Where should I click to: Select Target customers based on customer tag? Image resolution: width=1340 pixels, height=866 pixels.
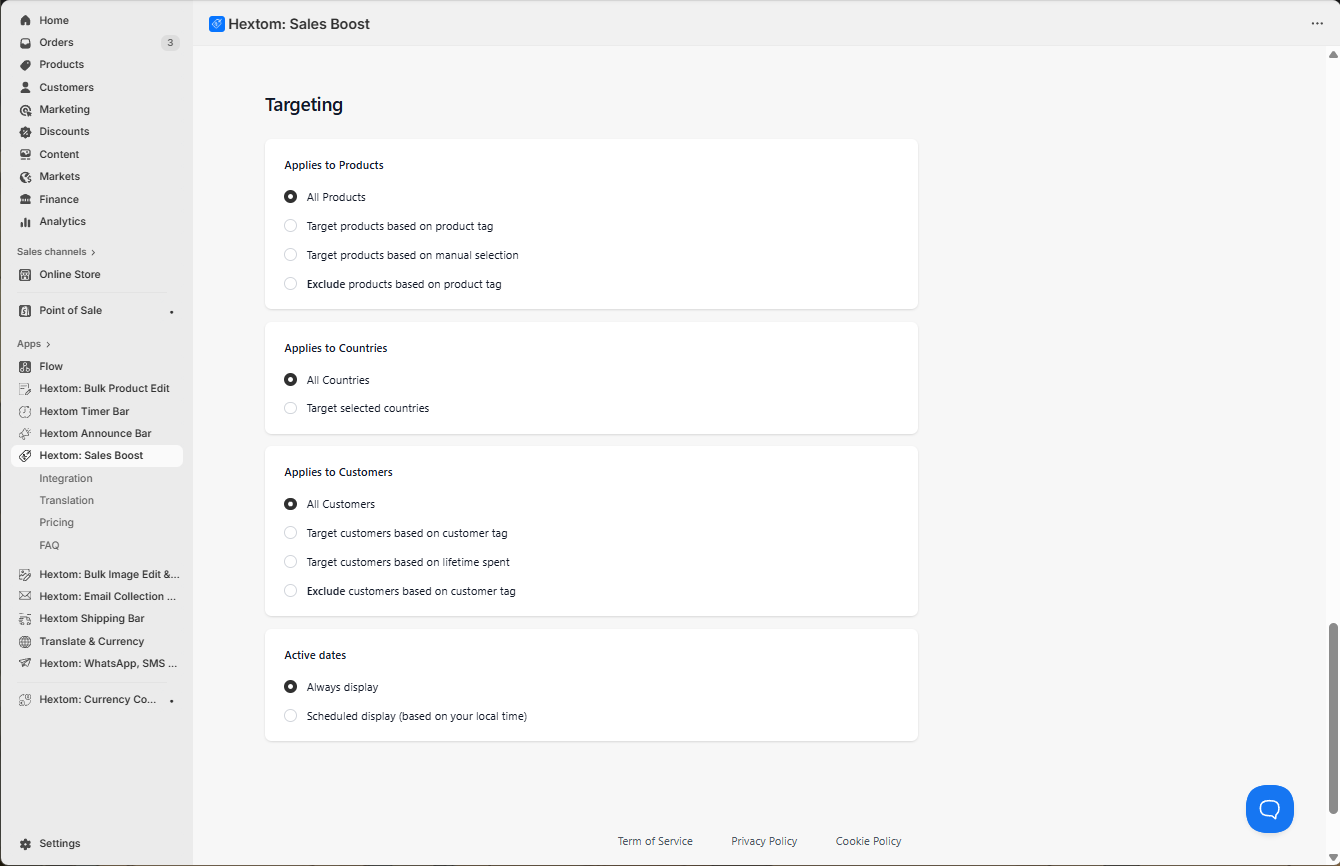click(x=291, y=533)
